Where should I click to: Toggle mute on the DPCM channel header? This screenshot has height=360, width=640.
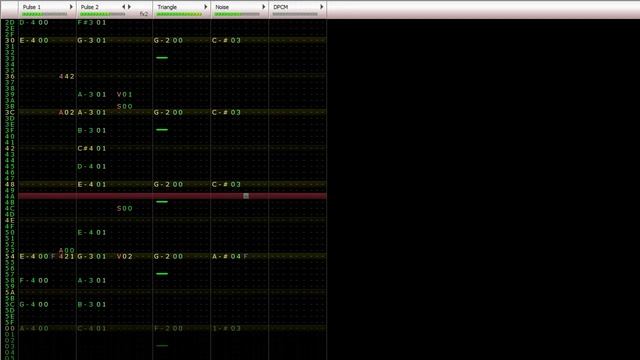coord(281,7)
